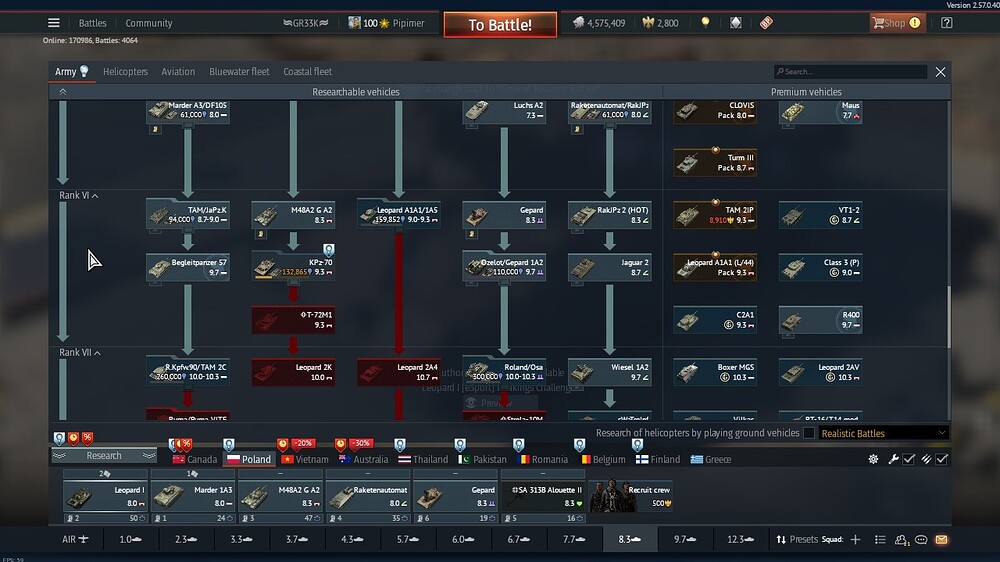Click the collapse chevron beside Researchable vehicles
Image resolution: width=1000 pixels, height=562 pixels.
pyautogui.click(x=62, y=92)
